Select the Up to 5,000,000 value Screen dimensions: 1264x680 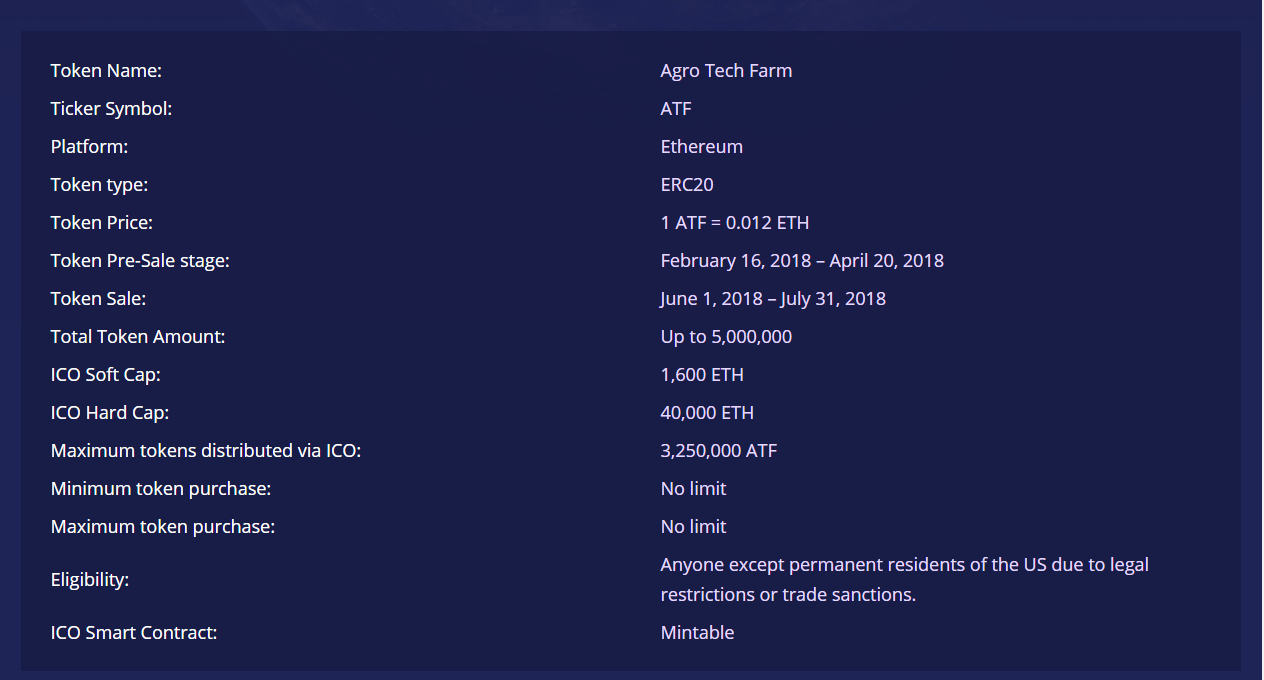pos(726,337)
